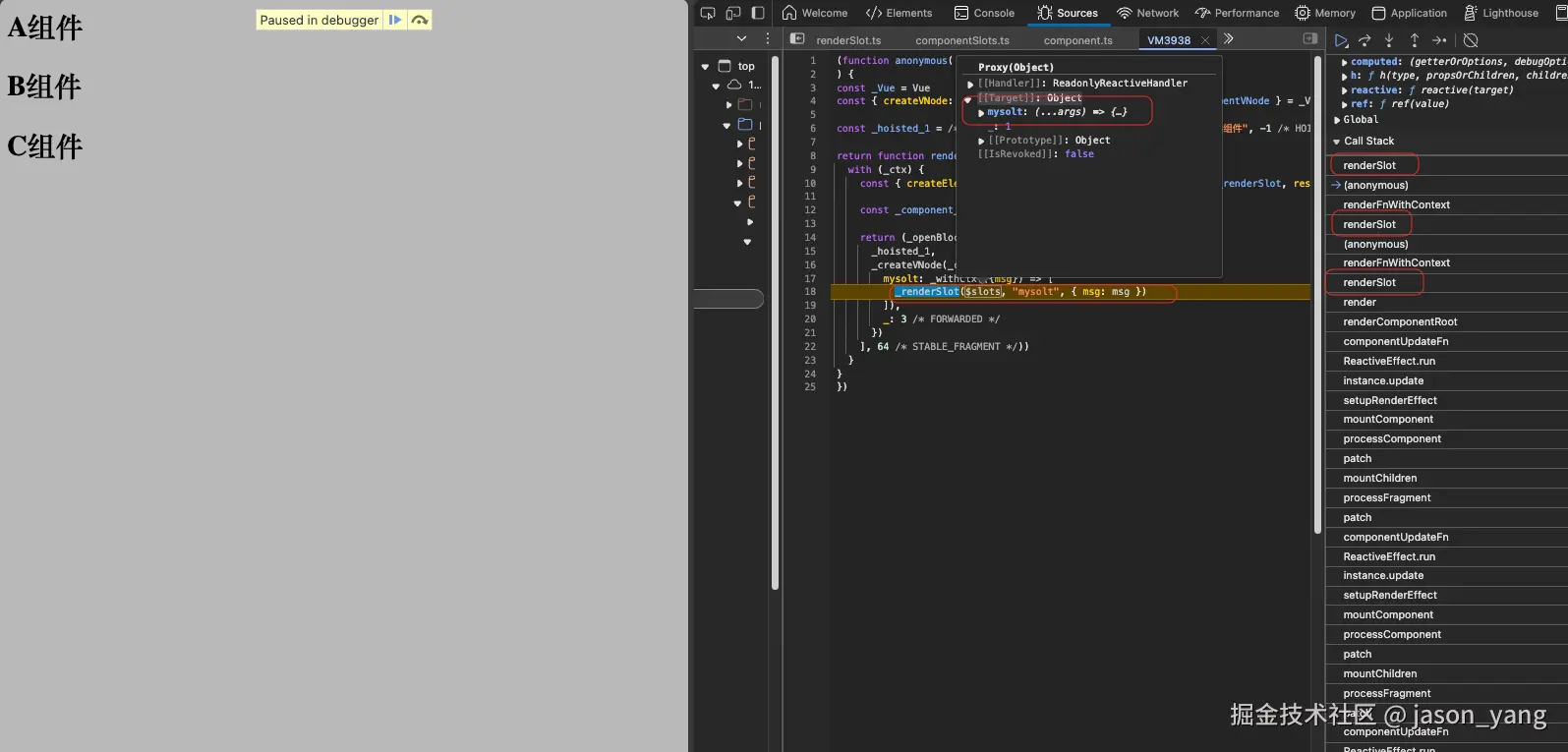Show more file tabs with the chevron

(x=1228, y=39)
